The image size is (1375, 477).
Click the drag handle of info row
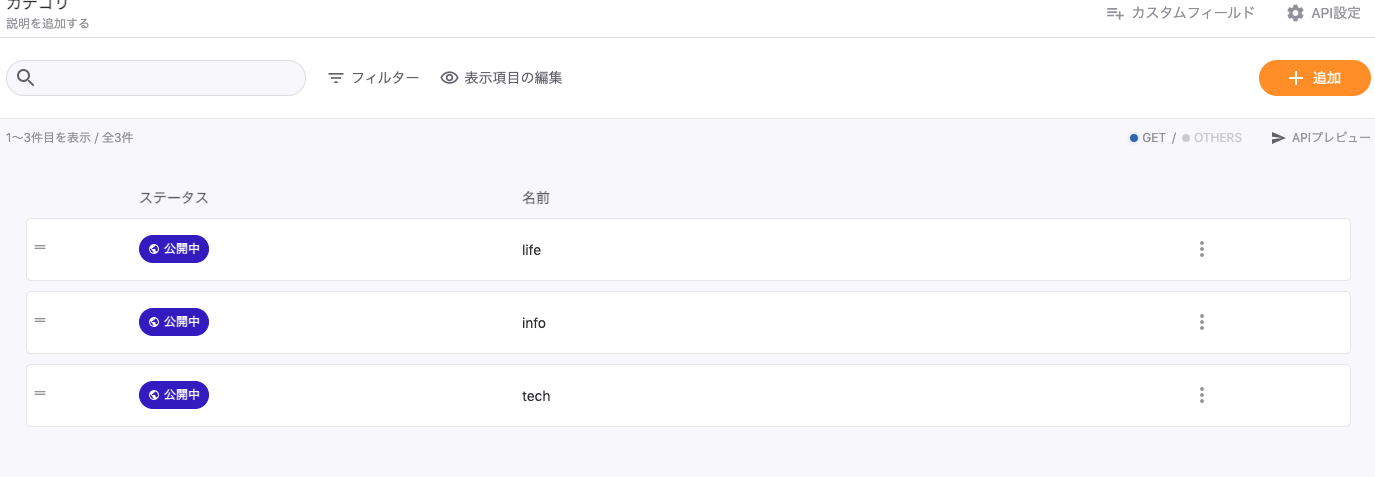[40, 320]
